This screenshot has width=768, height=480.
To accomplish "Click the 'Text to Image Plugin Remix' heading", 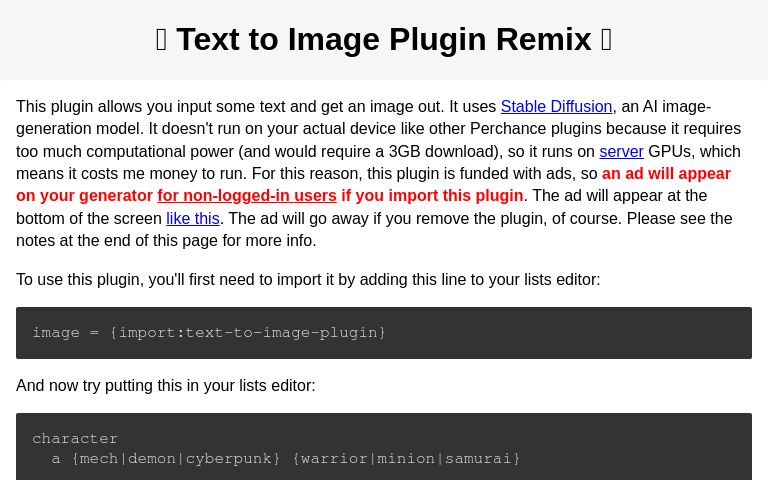I will [x=384, y=39].
